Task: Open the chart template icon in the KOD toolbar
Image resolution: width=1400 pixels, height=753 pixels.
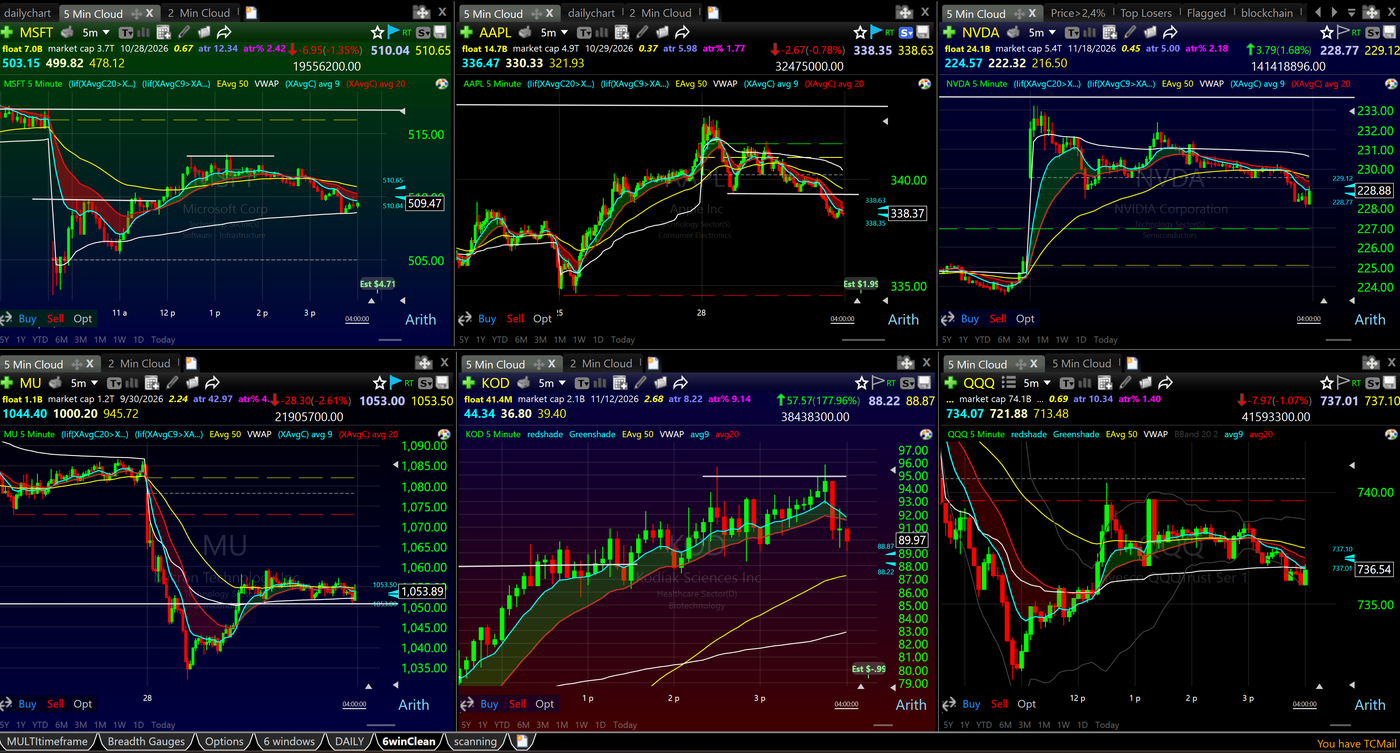Action: (x=584, y=383)
